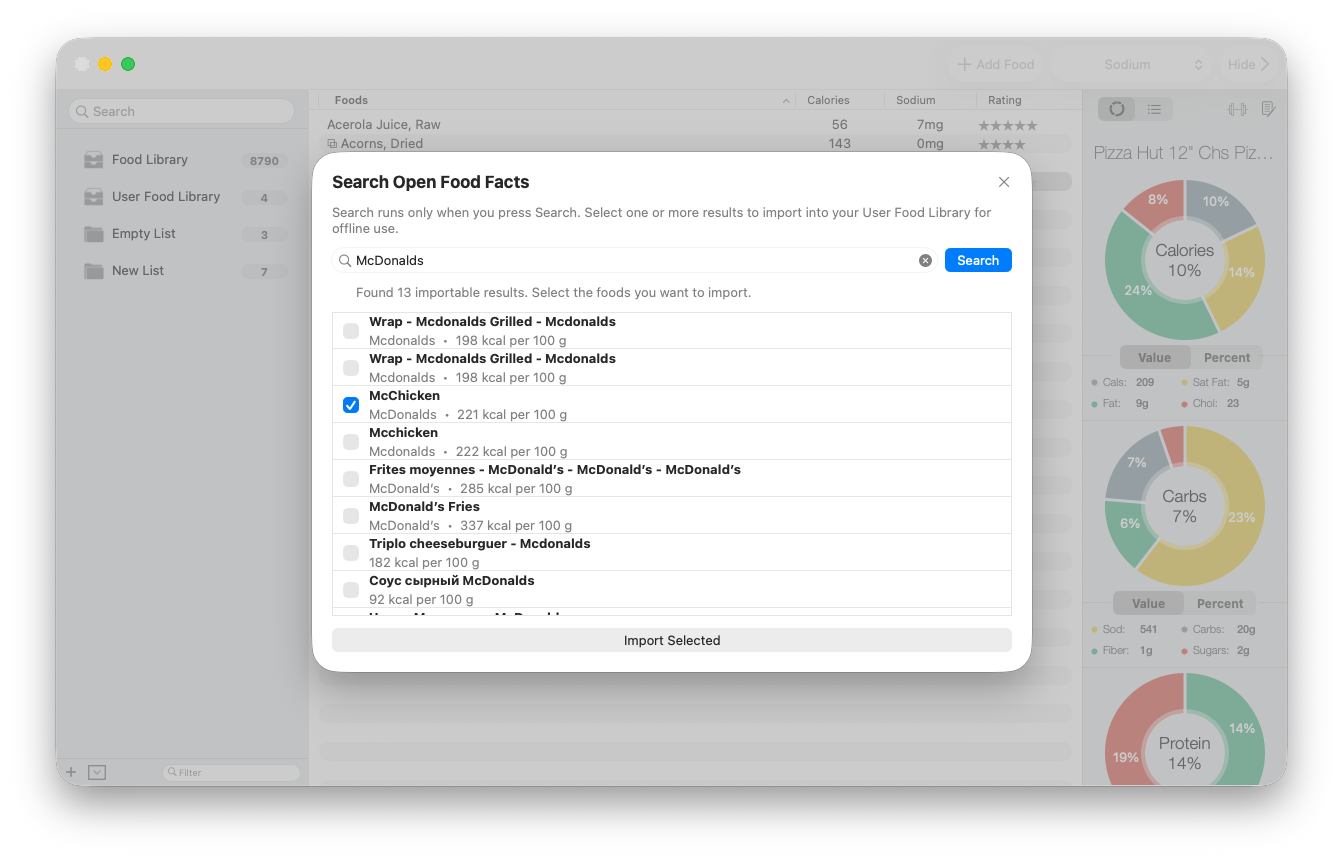Click the magnifier icon in the Open Food Facts search field
This screenshot has width=1343, height=860.
pyautogui.click(x=345, y=260)
